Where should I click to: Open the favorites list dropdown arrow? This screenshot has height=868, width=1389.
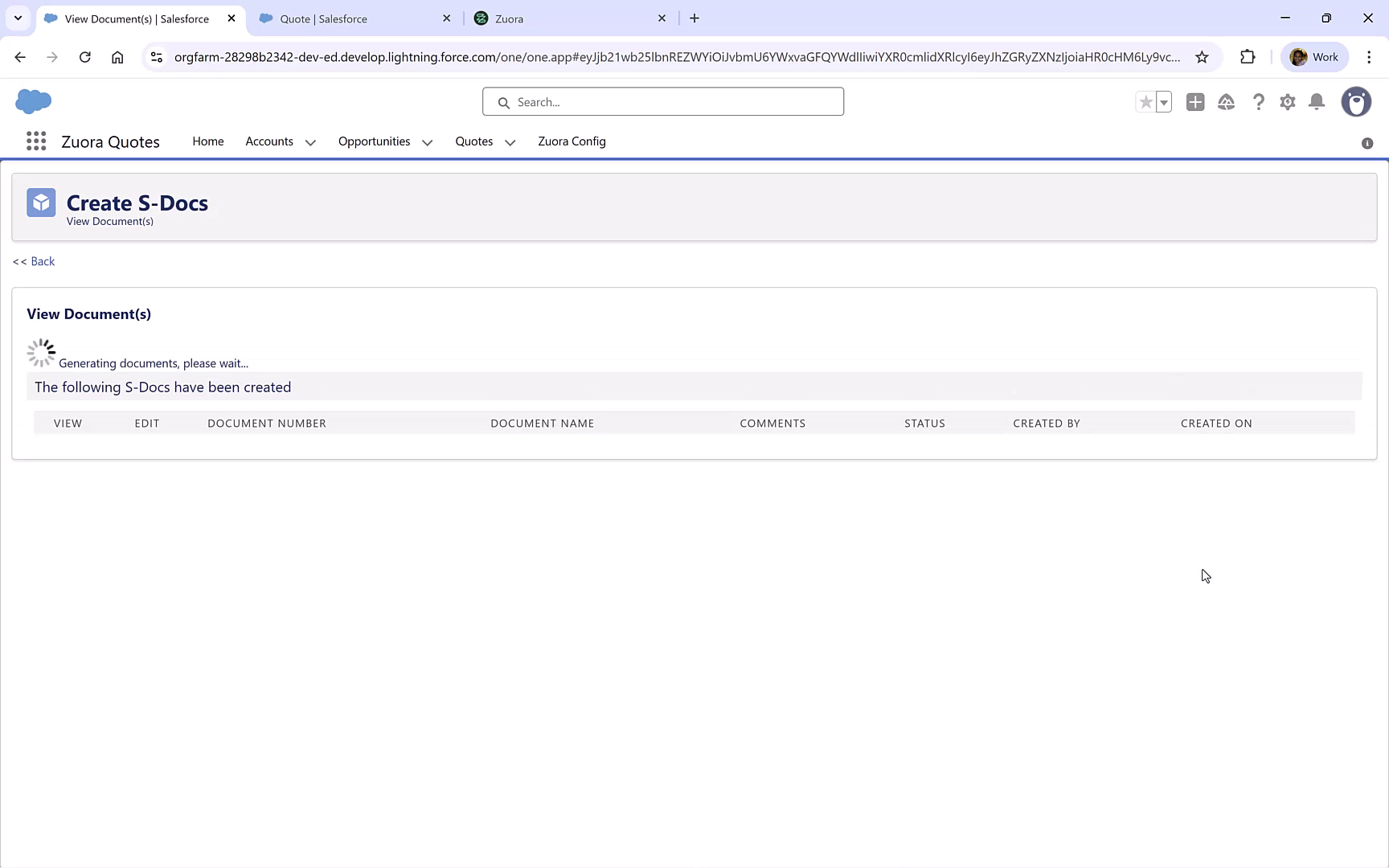pos(1162,102)
